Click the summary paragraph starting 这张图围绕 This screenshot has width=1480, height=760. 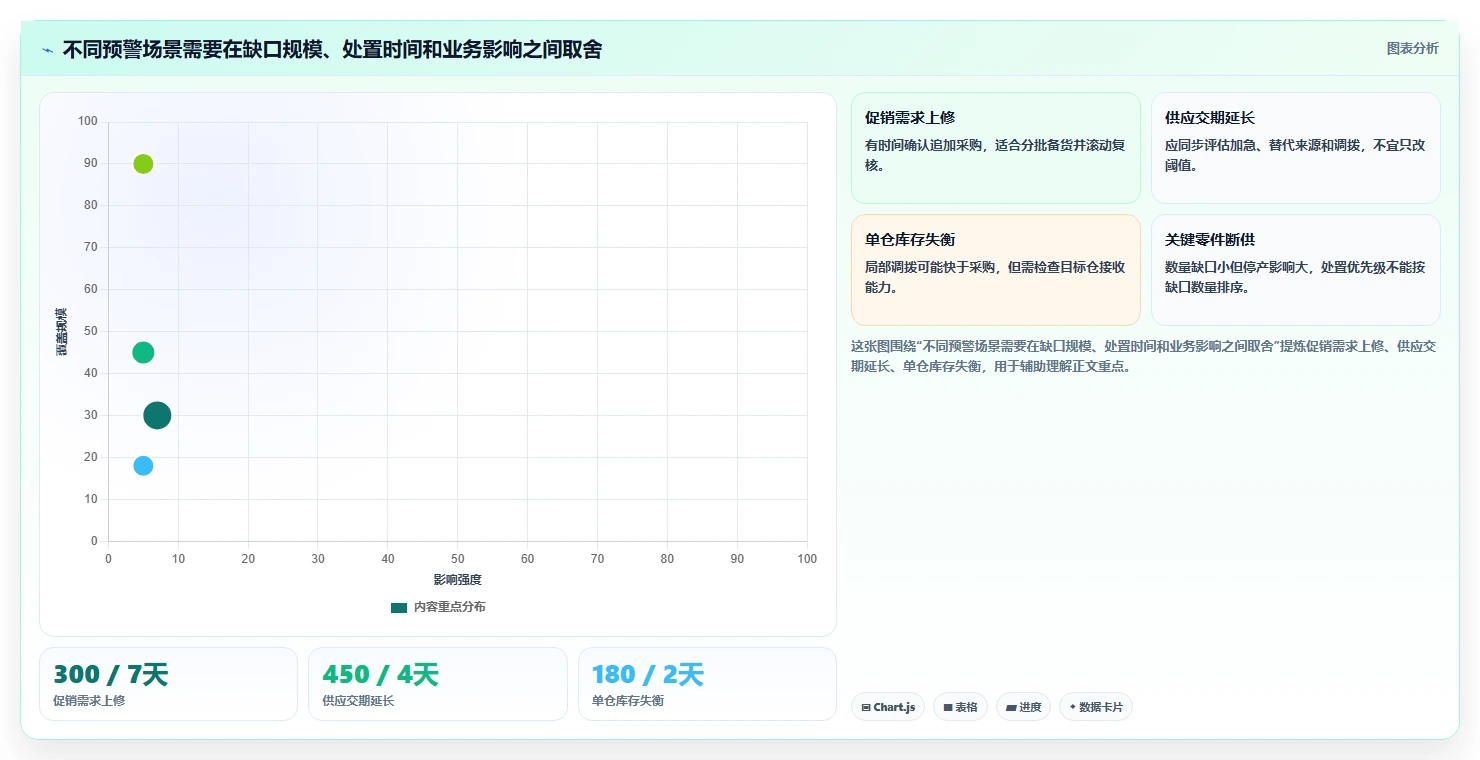[1144, 356]
